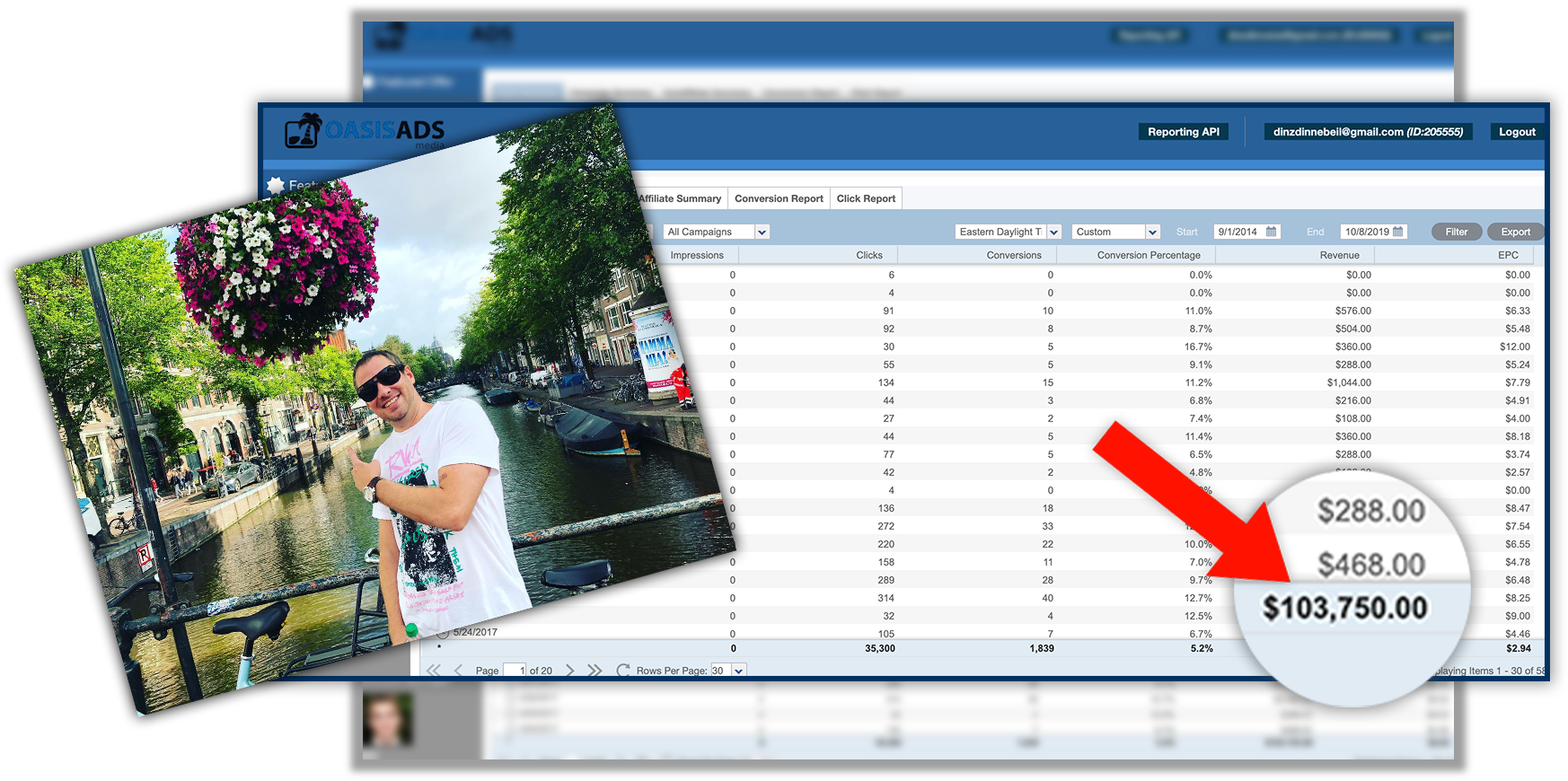The width and height of the screenshot is (1568, 781).
Task: Switch to the Conversion Report tab
Action: (x=779, y=198)
